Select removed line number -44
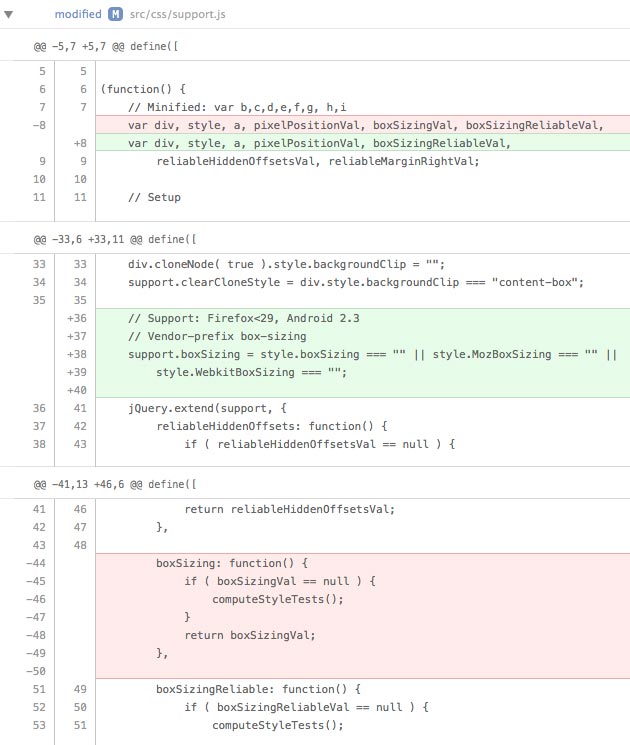 (x=39, y=563)
